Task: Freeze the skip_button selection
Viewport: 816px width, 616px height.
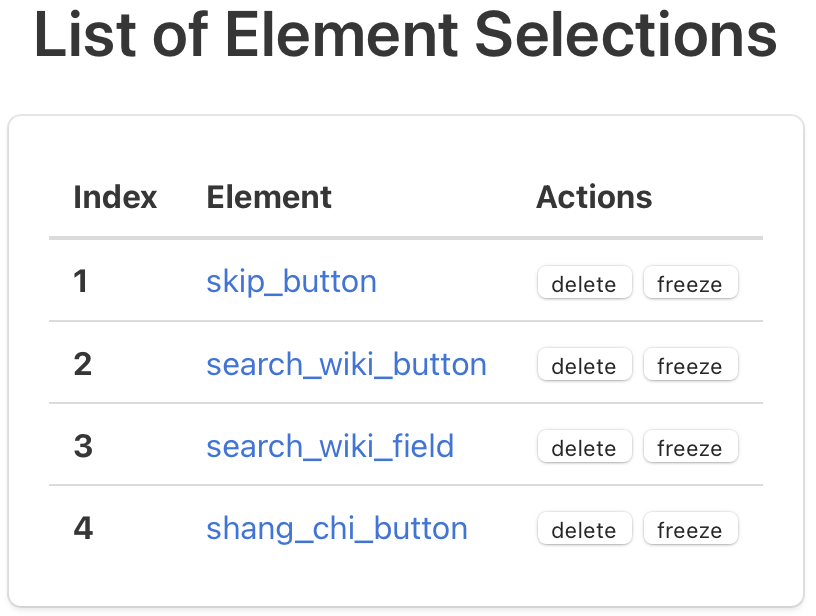Action: [690, 283]
